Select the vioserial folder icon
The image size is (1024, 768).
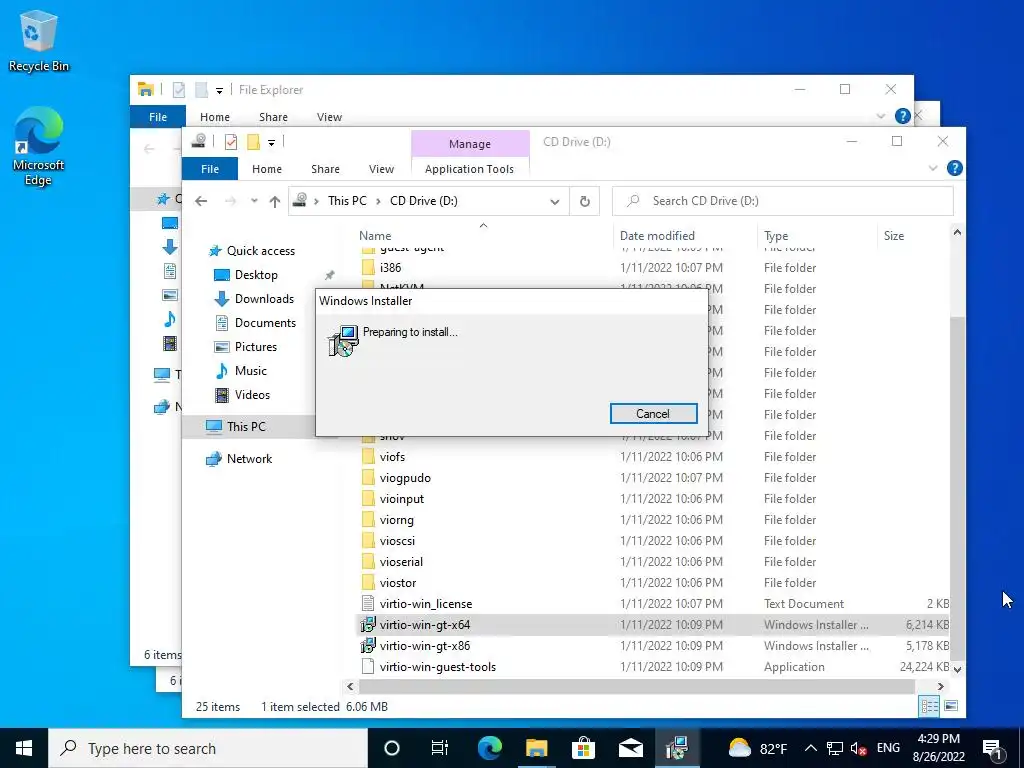point(368,562)
